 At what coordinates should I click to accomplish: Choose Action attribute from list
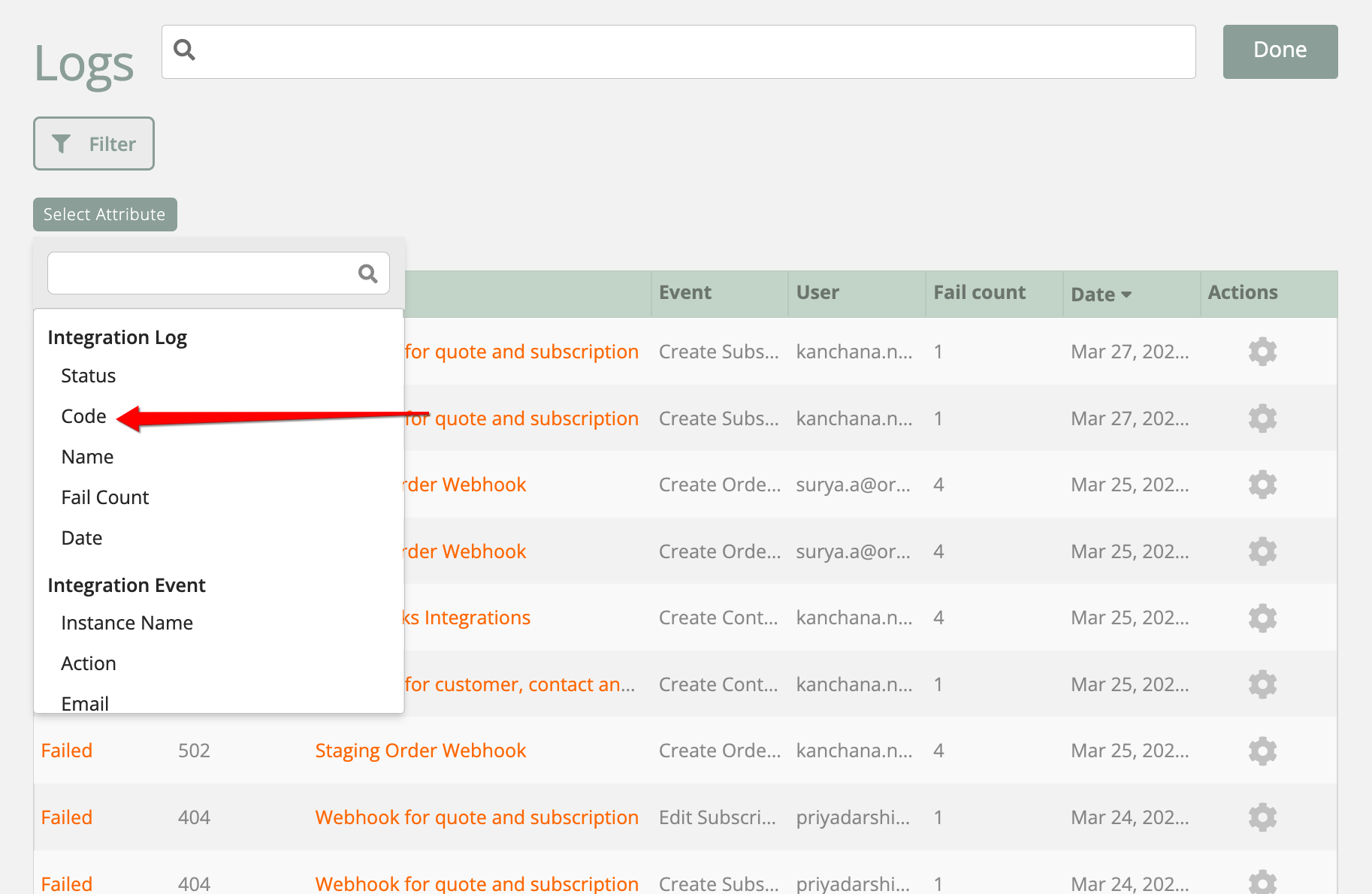coord(89,663)
